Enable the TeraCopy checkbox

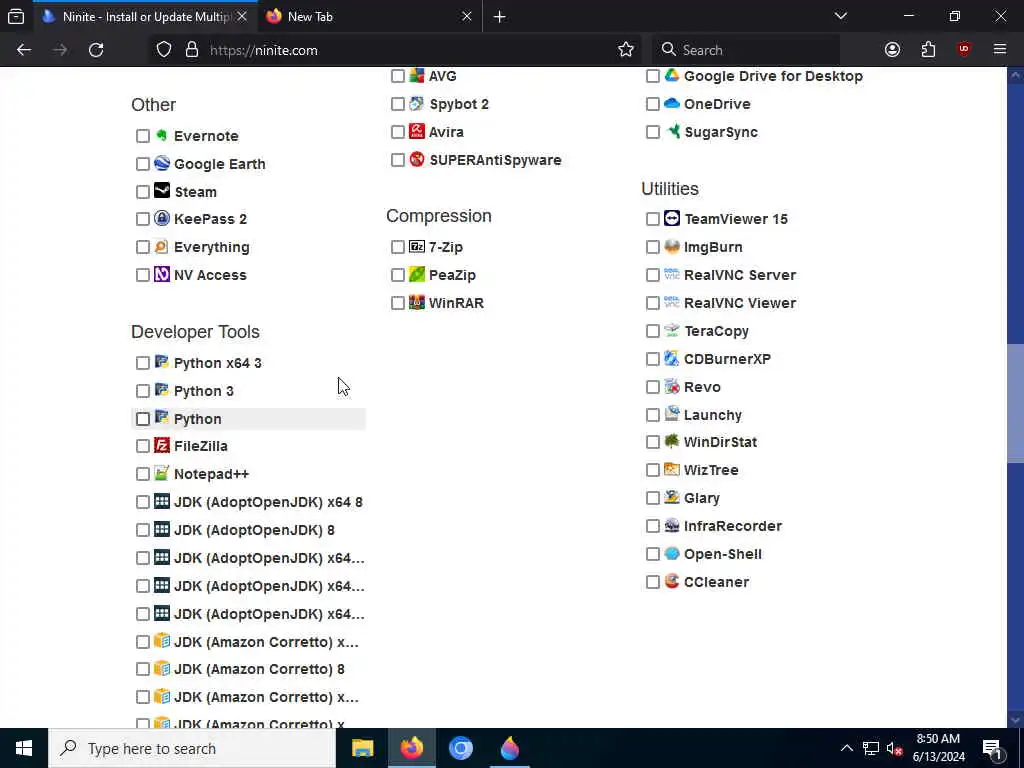pos(652,332)
